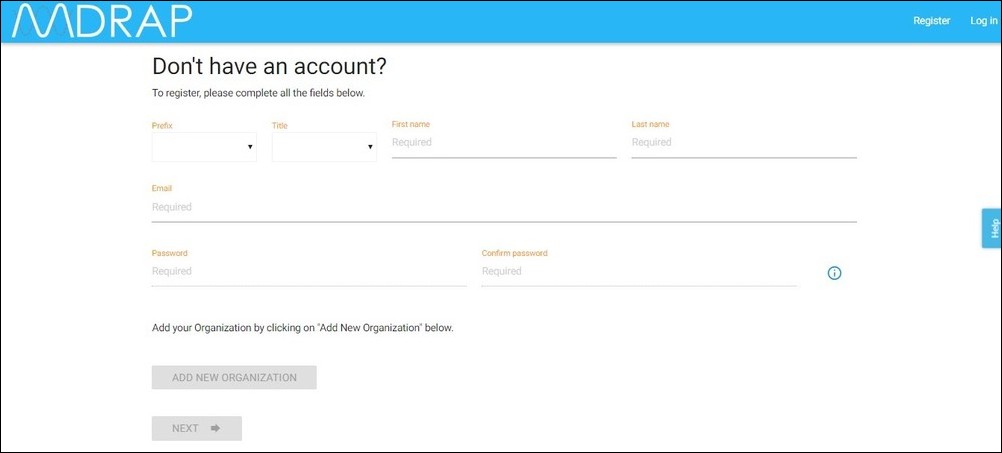Click the Prefix field label
Screen dimensions: 1002x453
pyautogui.click(x=162, y=125)
